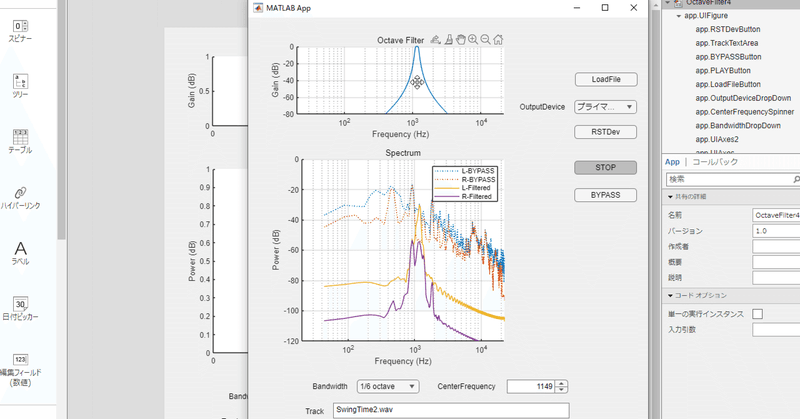Enable the pan hand tool on Octave Filter axes
800x419 pixels.
(x=461, y=39)
